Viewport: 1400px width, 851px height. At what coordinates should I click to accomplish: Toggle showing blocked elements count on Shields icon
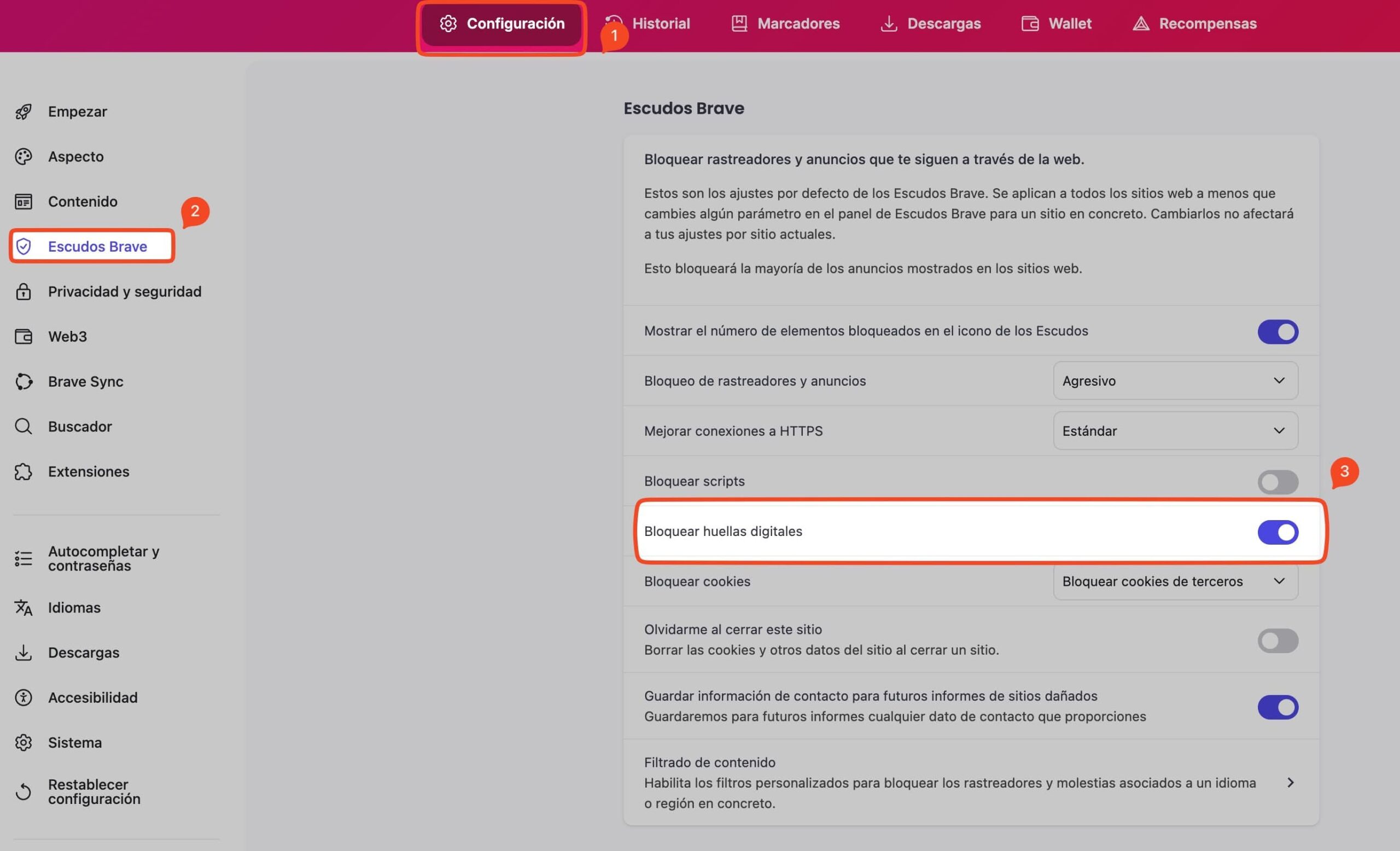point(1277,331)
